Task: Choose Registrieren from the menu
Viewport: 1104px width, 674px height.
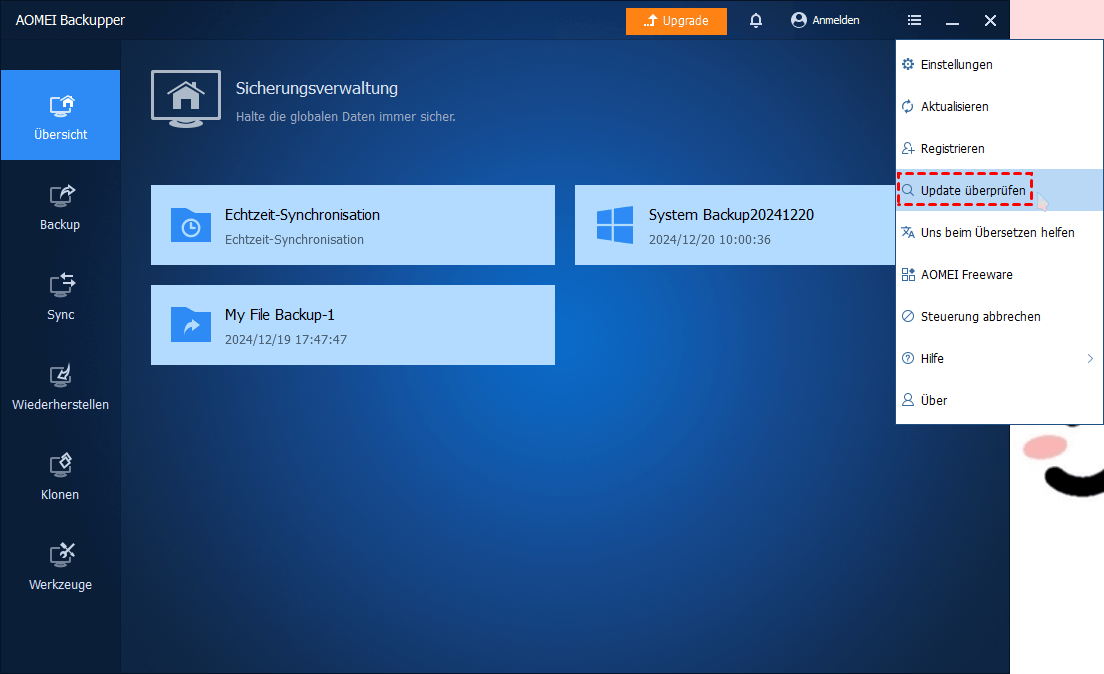Action: pos(999,149)
